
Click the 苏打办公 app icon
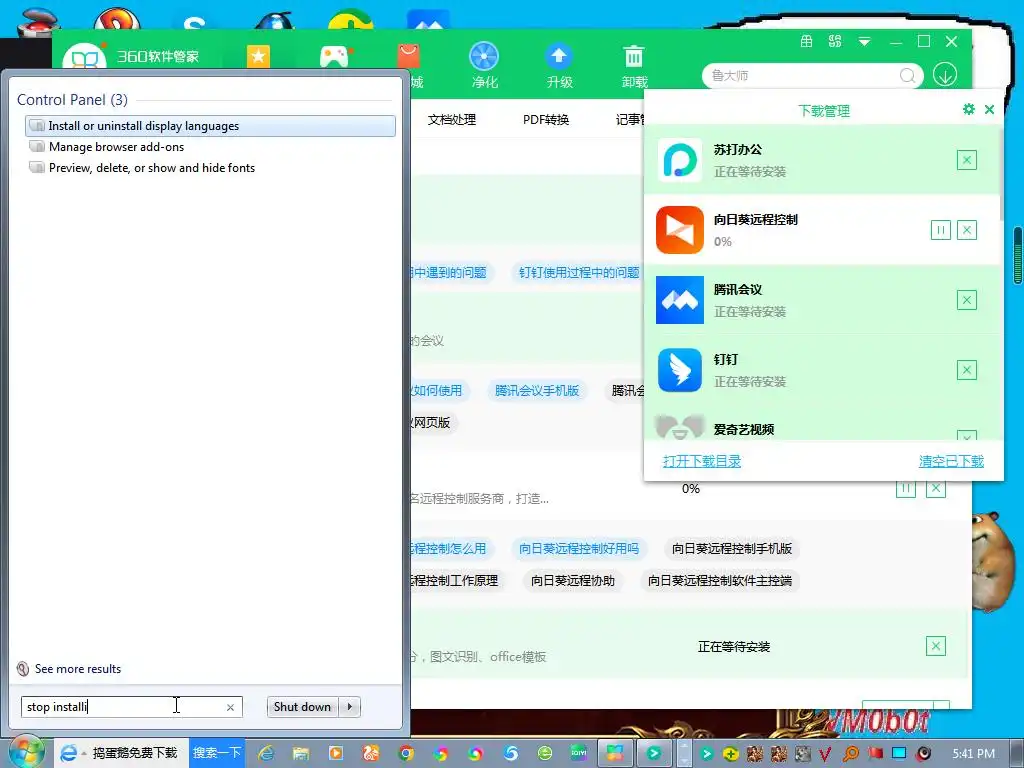pos(680,160)
